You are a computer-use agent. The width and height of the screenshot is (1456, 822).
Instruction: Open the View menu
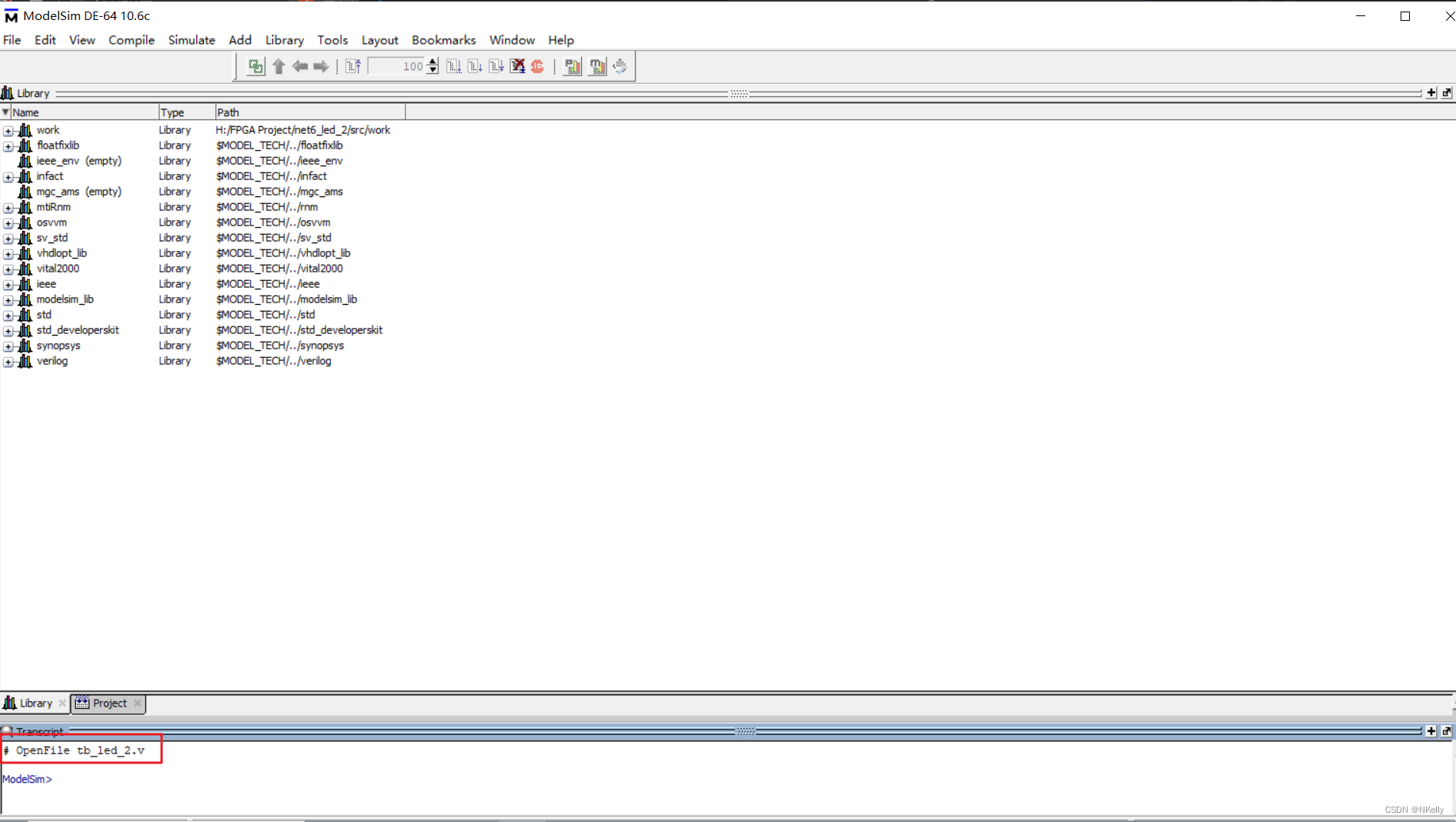pos(82,40)
